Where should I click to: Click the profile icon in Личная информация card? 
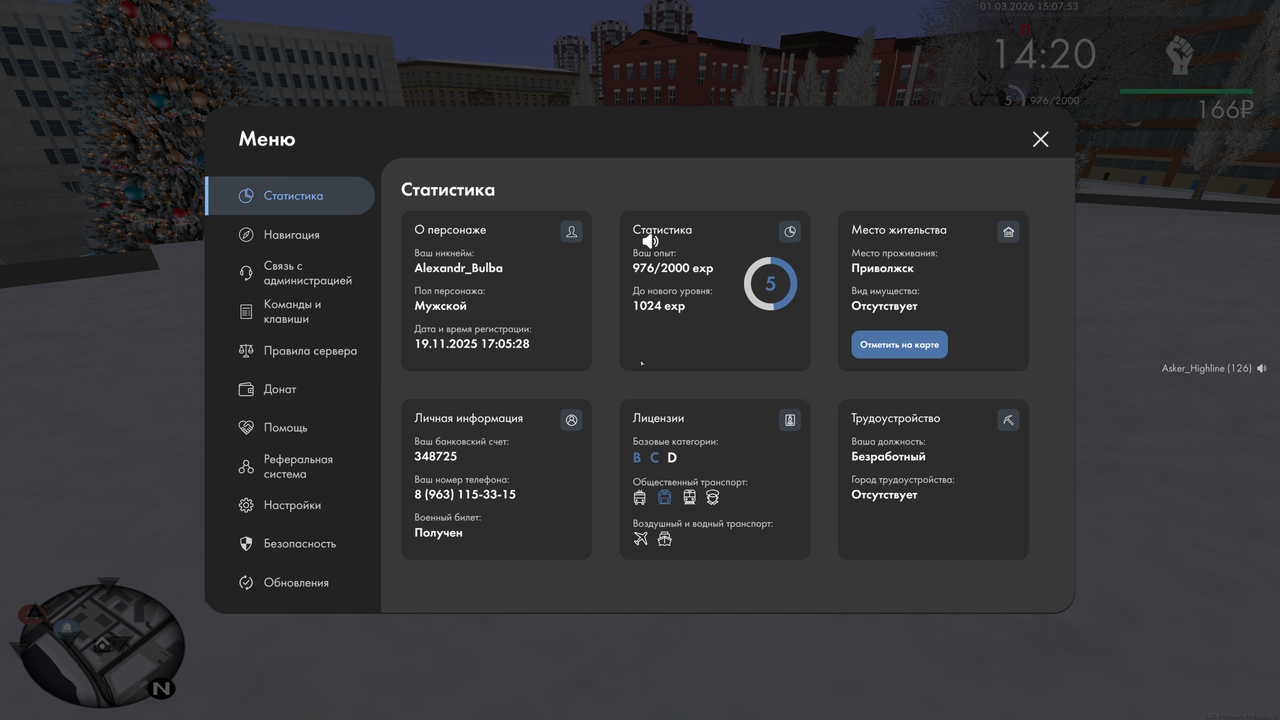click(x=571, y=420)
